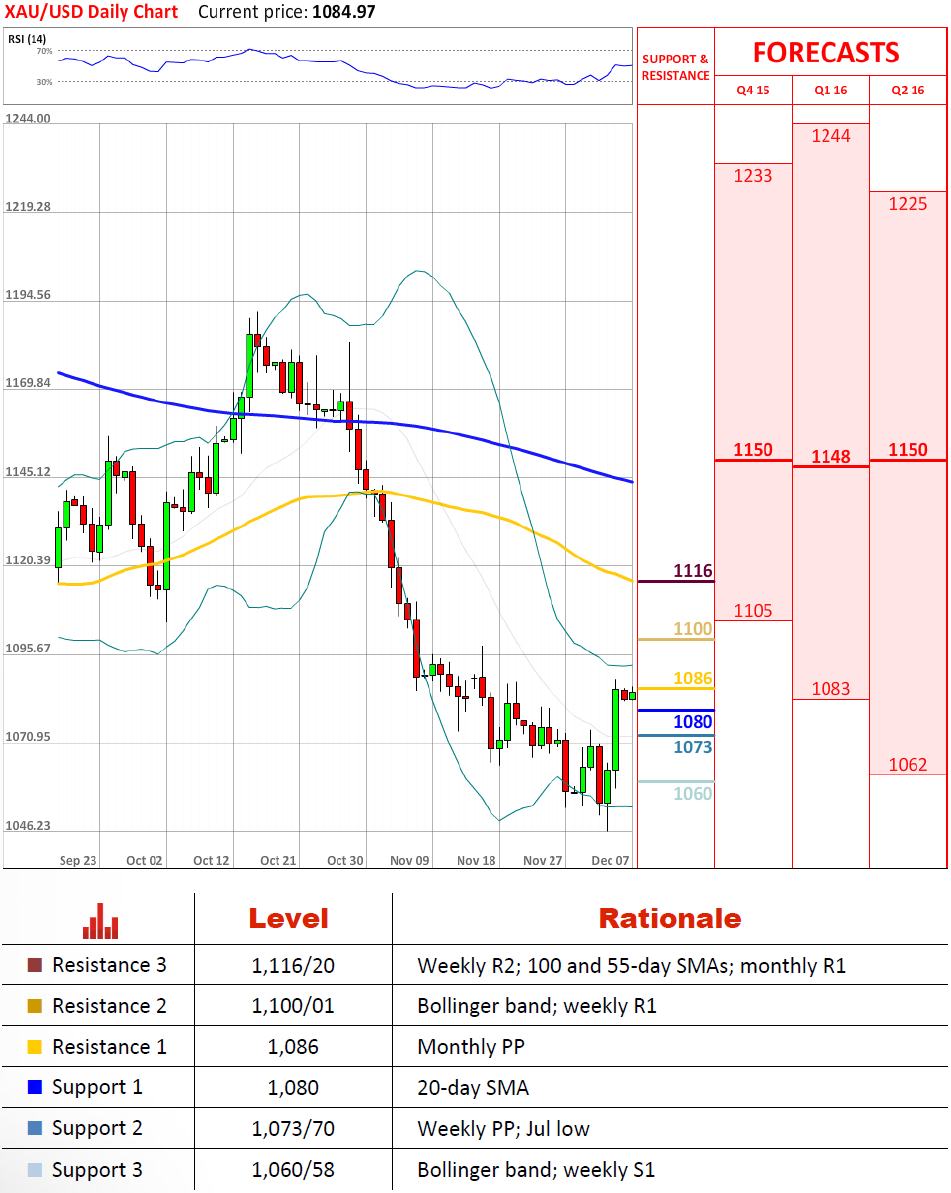951x1193 pixels.
Task: Click the 1169.84 price axis label
Action: pos(27,383)
